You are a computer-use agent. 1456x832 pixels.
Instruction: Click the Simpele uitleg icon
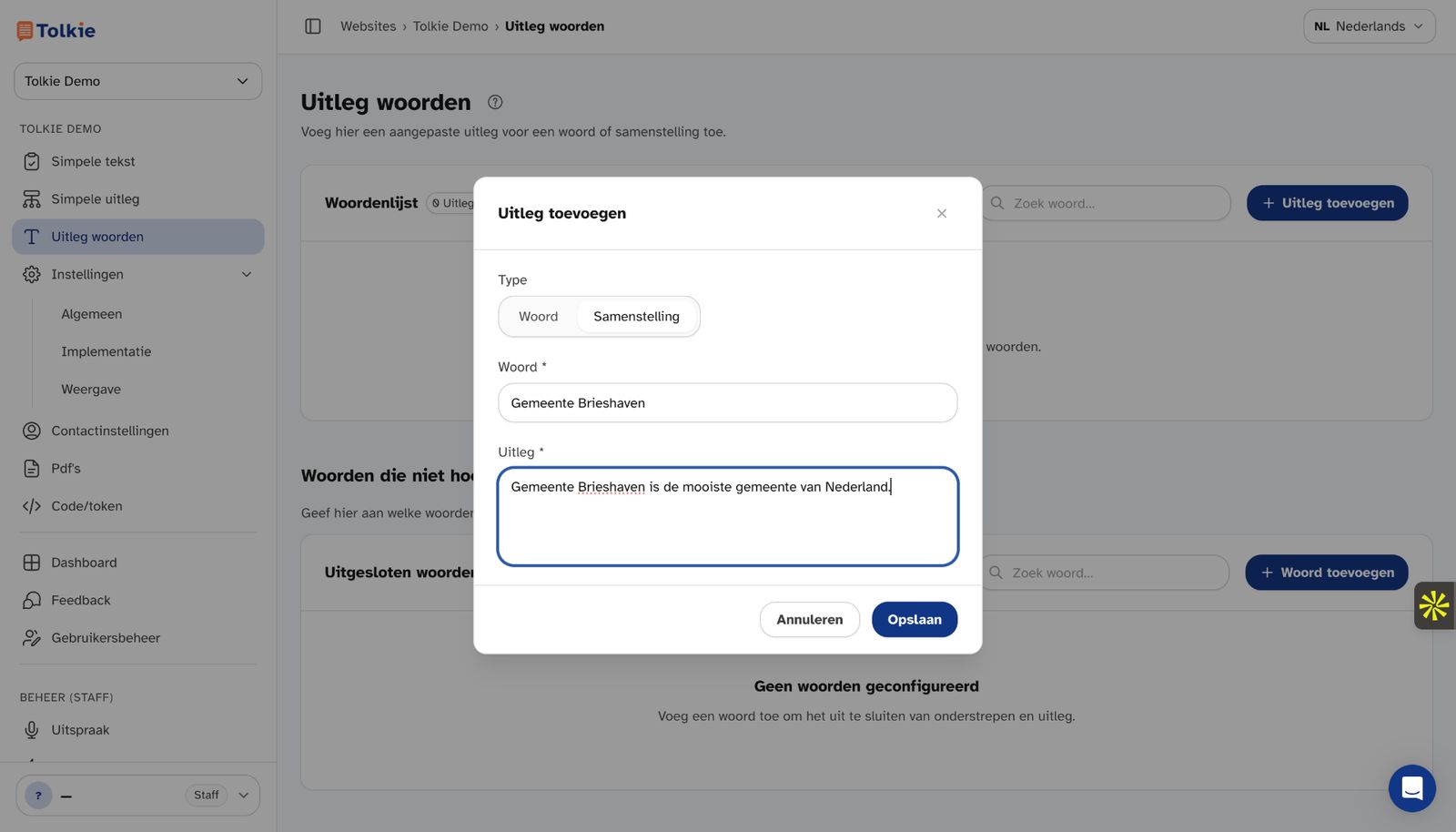[32, 198]
